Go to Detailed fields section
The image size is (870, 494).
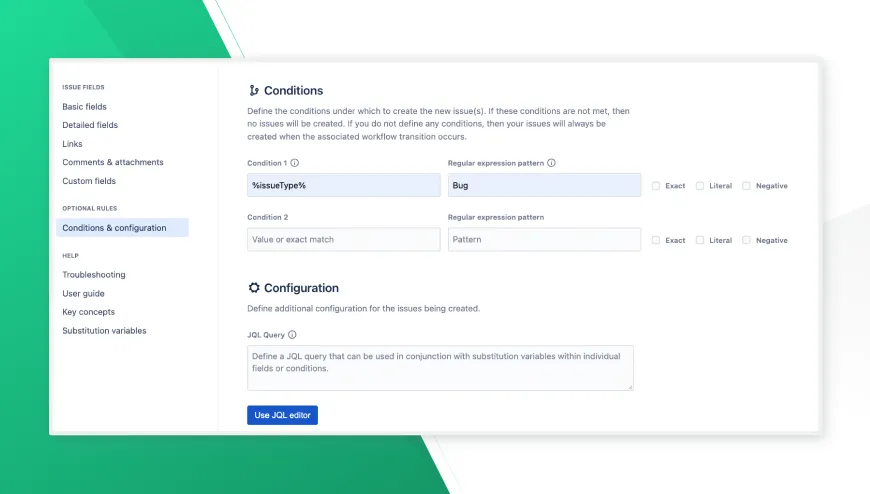(x=90, y=125)
